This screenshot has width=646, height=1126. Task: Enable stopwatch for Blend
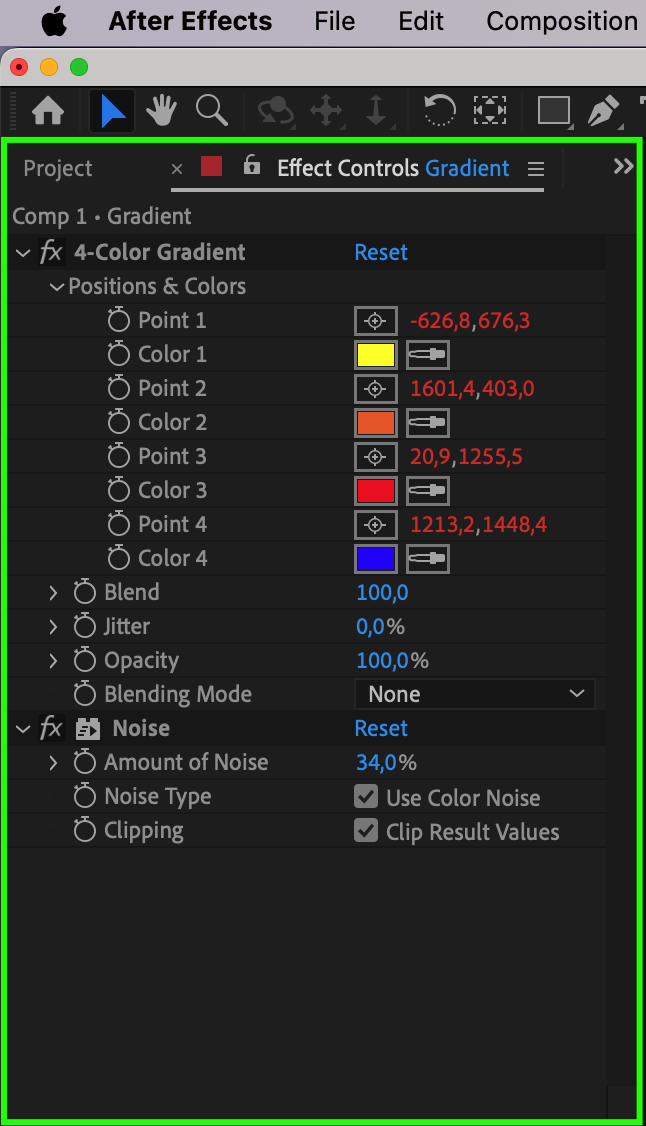[x=85, y=592]
